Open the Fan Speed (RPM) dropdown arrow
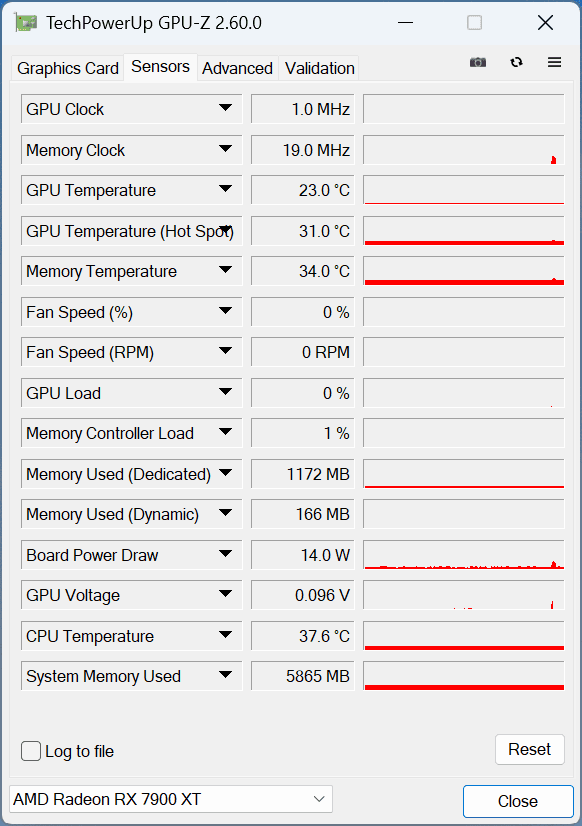Screen dimensions: 582x826 coord(225,351)
